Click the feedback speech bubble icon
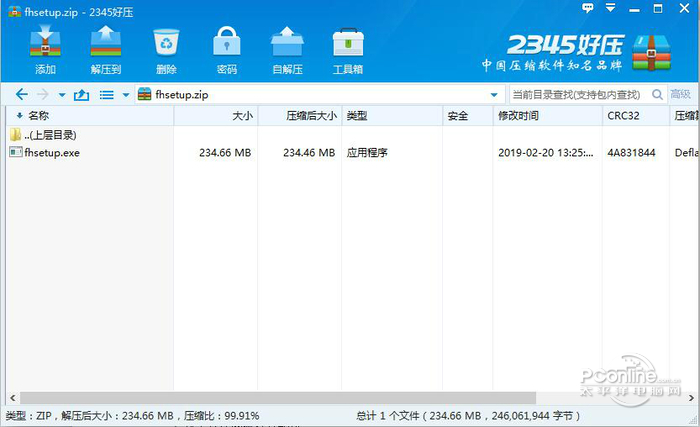 pyautogui.click(x=588, y=8)
